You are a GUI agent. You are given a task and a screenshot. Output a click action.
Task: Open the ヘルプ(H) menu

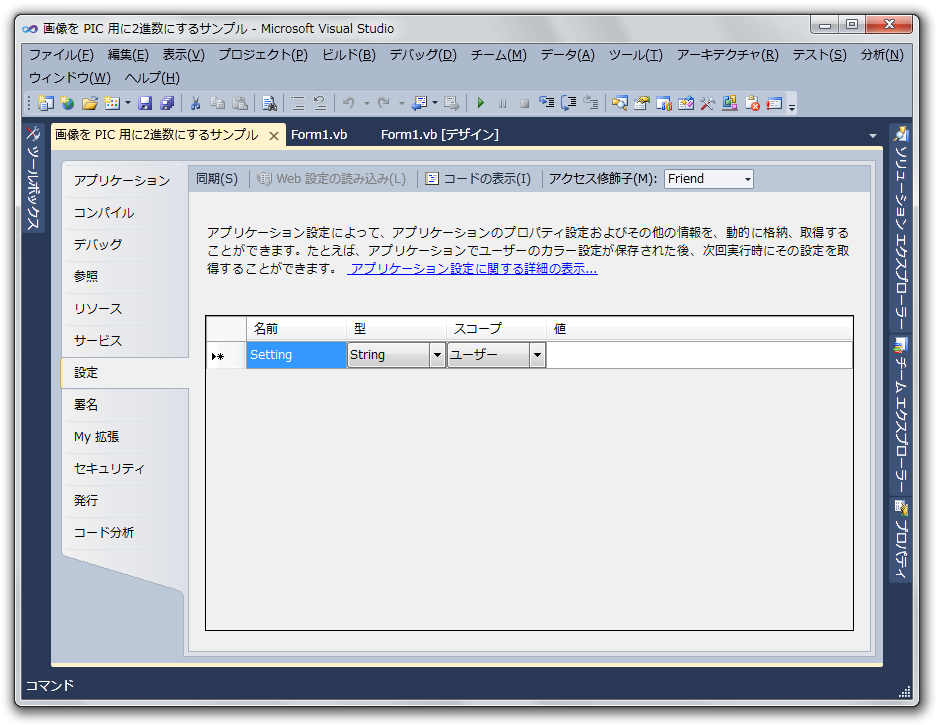click(152, 78)
